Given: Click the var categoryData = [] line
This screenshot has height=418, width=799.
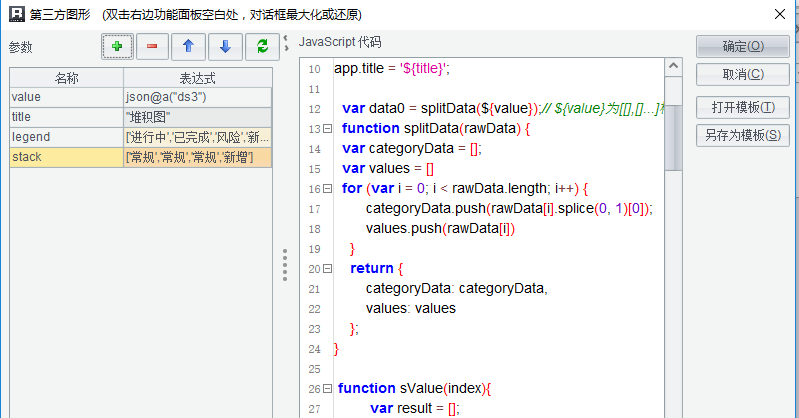Looking at the screenshot, I should [x=412, y=148].
